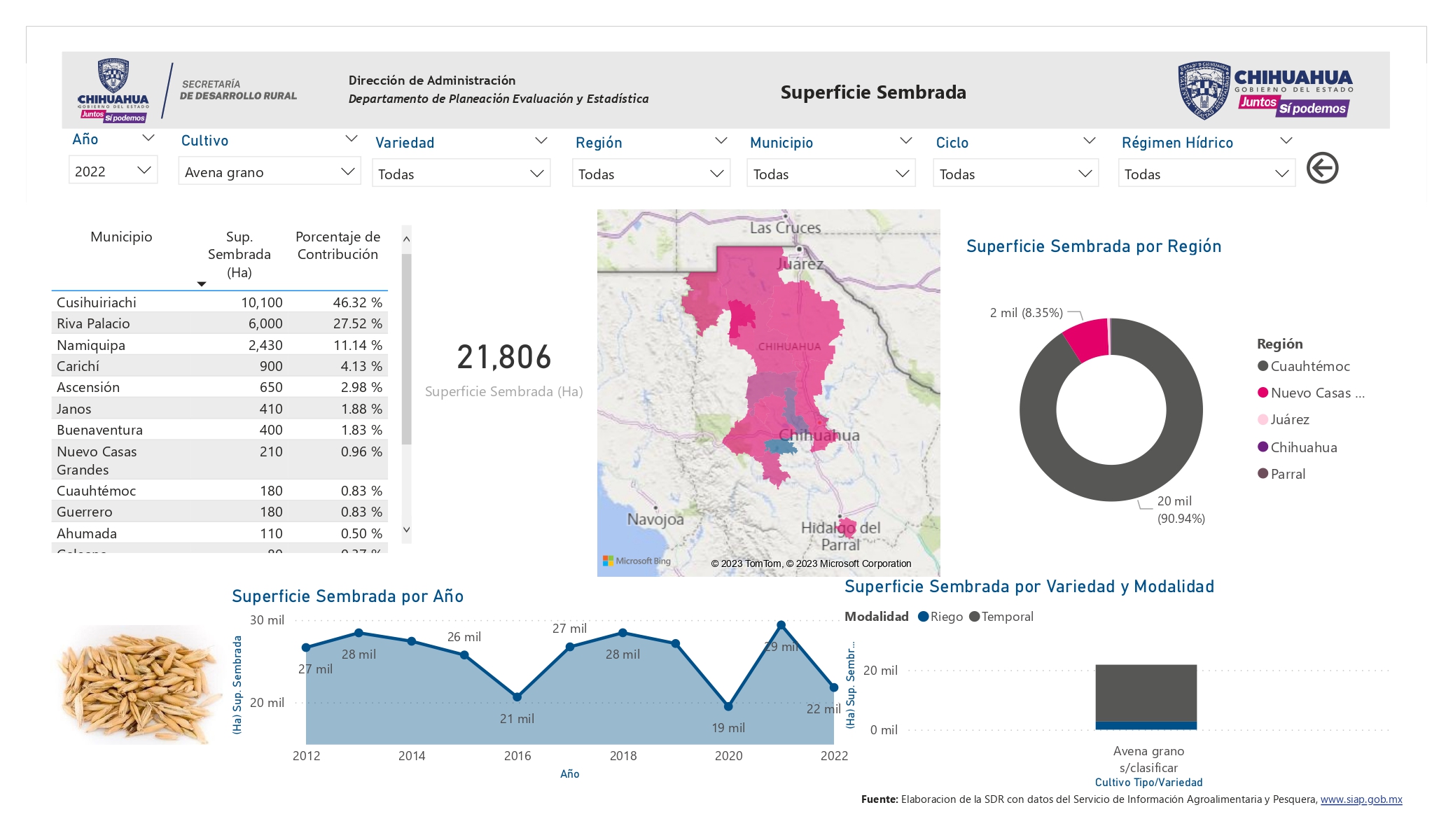Open the Región Todas dropdown

click(651, 174)
